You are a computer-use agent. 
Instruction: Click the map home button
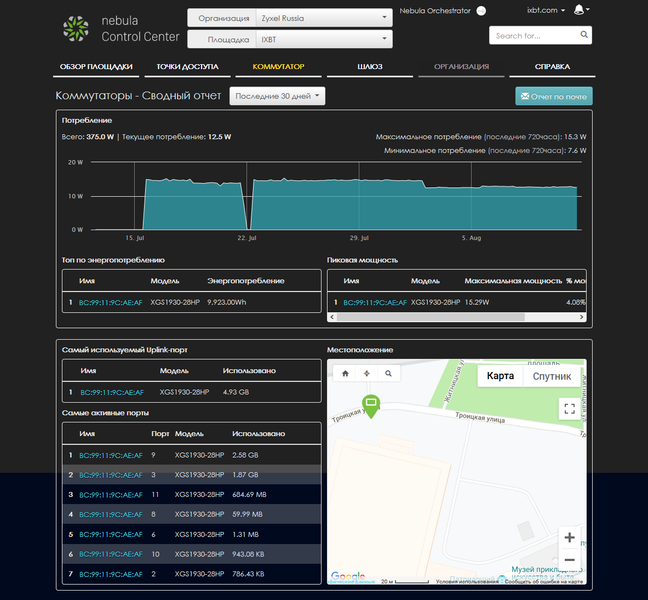[x=345, y=373]
